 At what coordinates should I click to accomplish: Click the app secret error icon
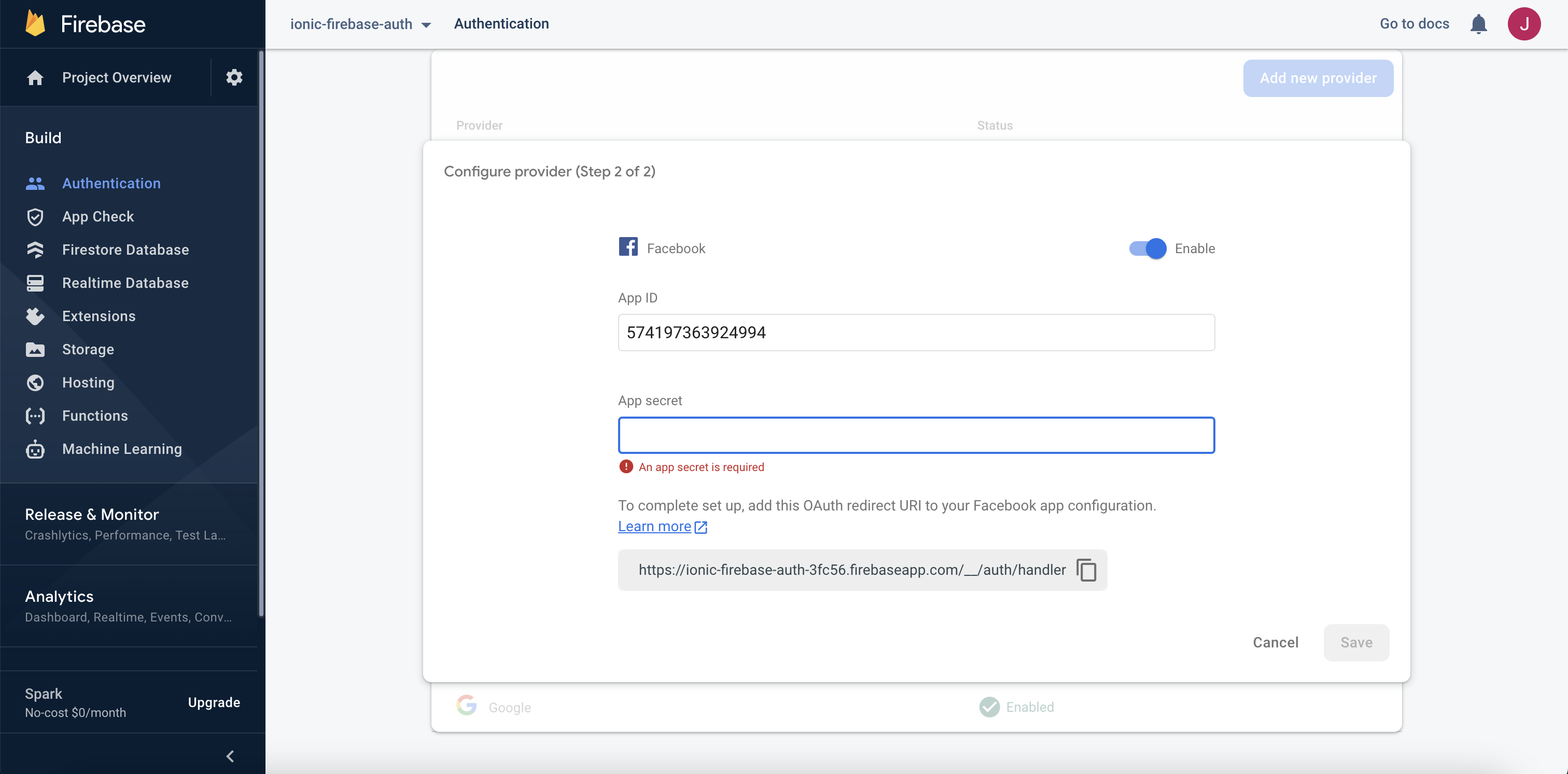tap(626, 466)
